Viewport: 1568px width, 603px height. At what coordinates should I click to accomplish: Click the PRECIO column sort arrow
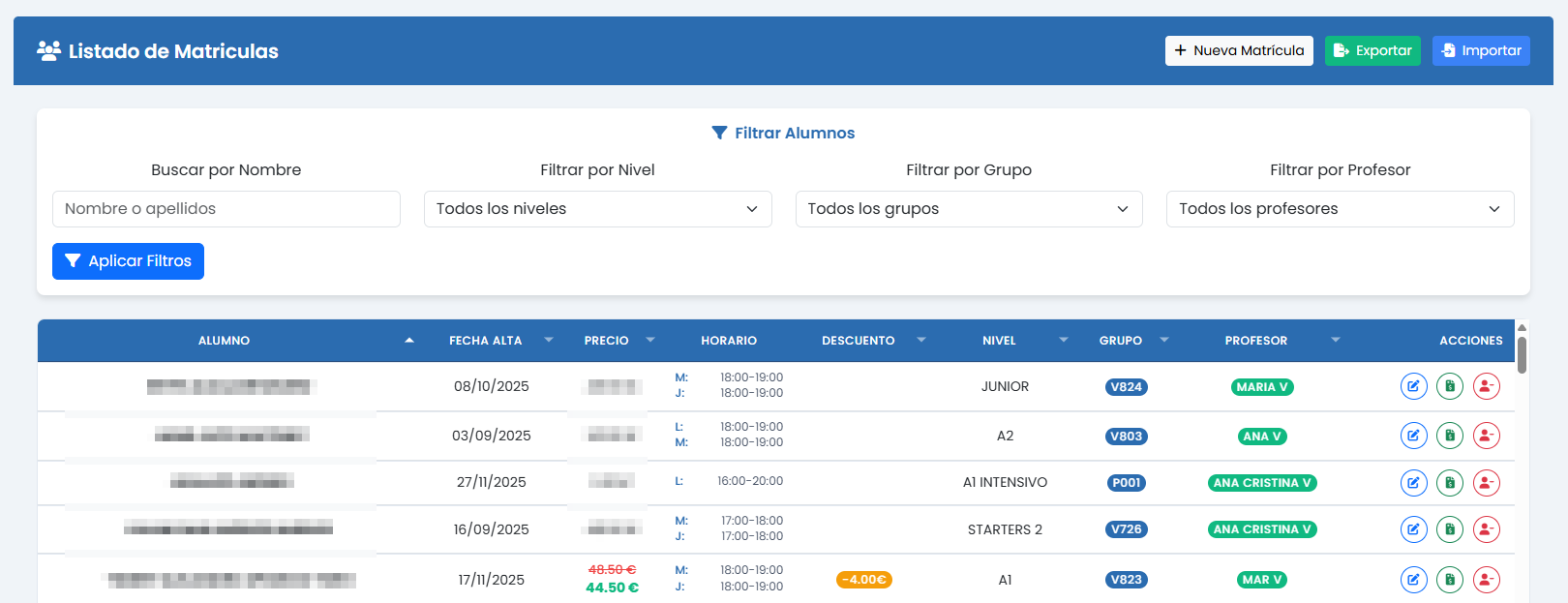pyautogui.click(x=650, y=340)
